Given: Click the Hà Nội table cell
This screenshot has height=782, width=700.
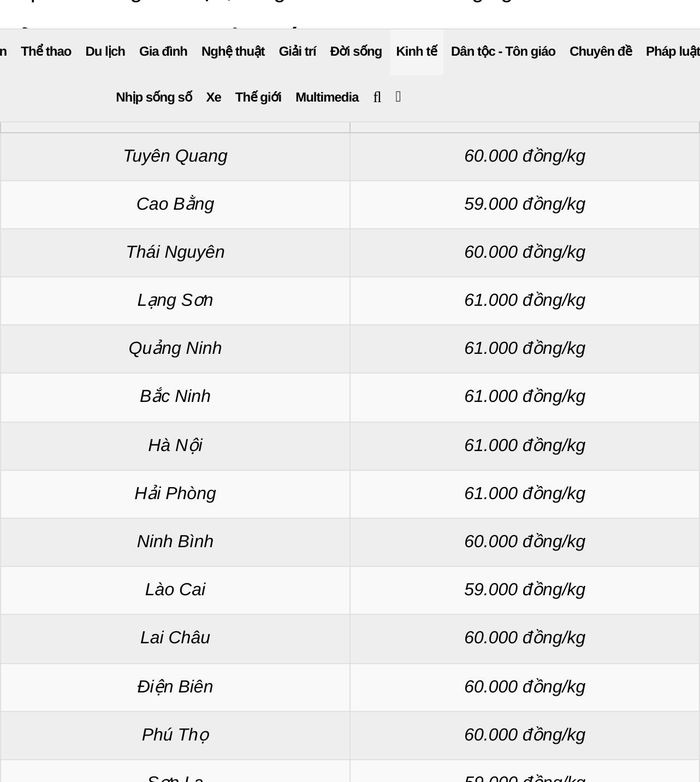Looking at the screenshot, I should click(175, 445).
